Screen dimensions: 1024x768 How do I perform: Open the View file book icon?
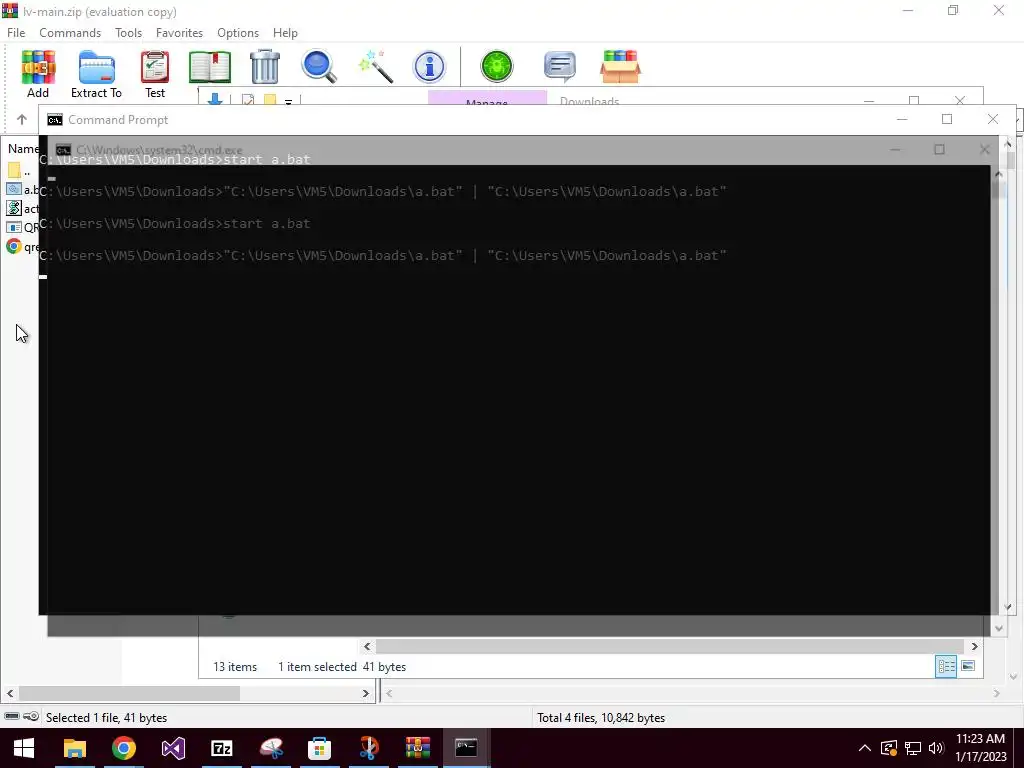[x=210, y=67]
